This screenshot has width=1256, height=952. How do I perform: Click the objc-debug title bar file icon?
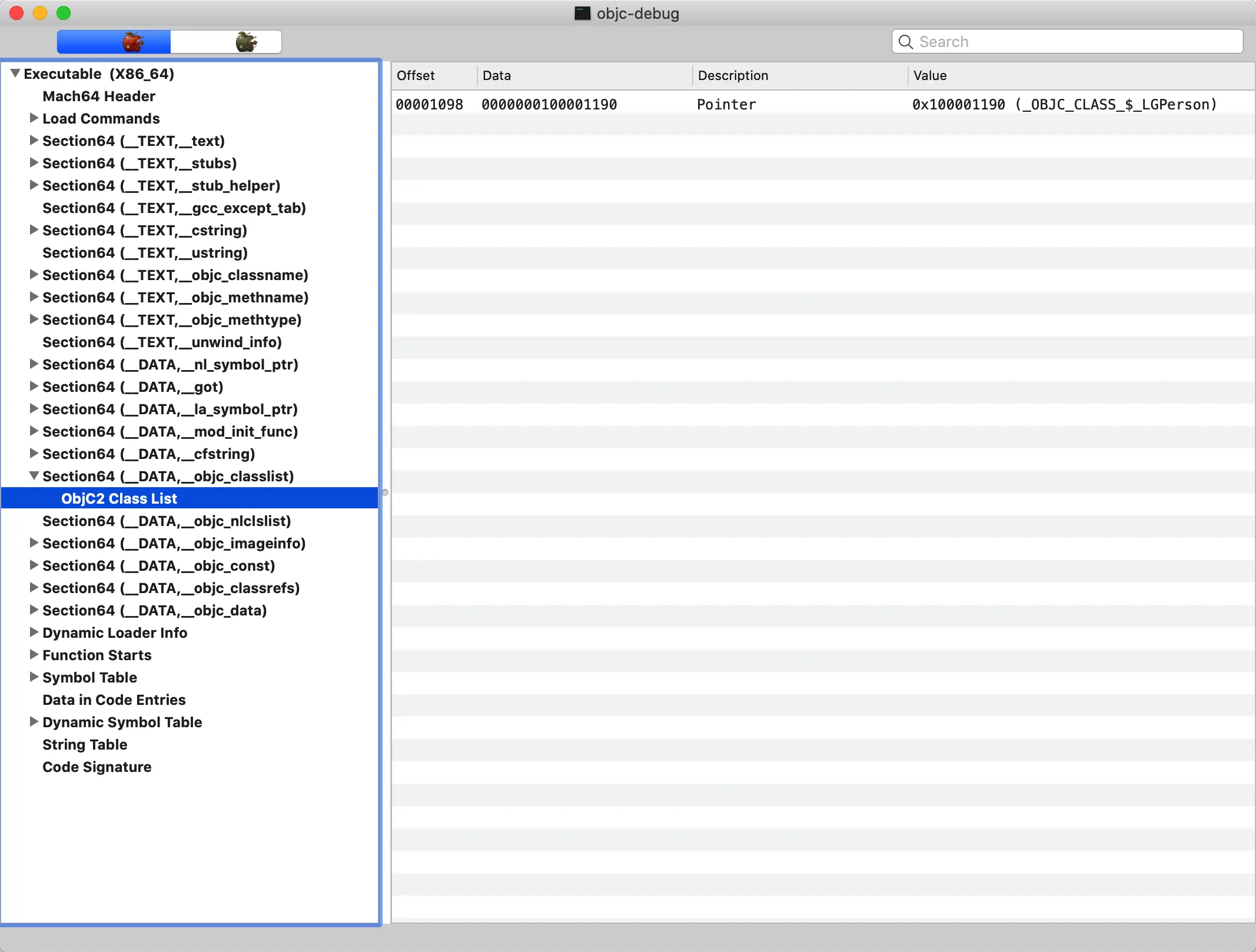[x=582, y=13]
